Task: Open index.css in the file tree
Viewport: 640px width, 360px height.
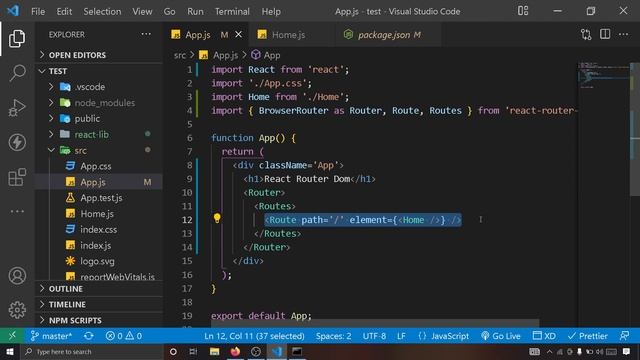Action: (99, 229)
